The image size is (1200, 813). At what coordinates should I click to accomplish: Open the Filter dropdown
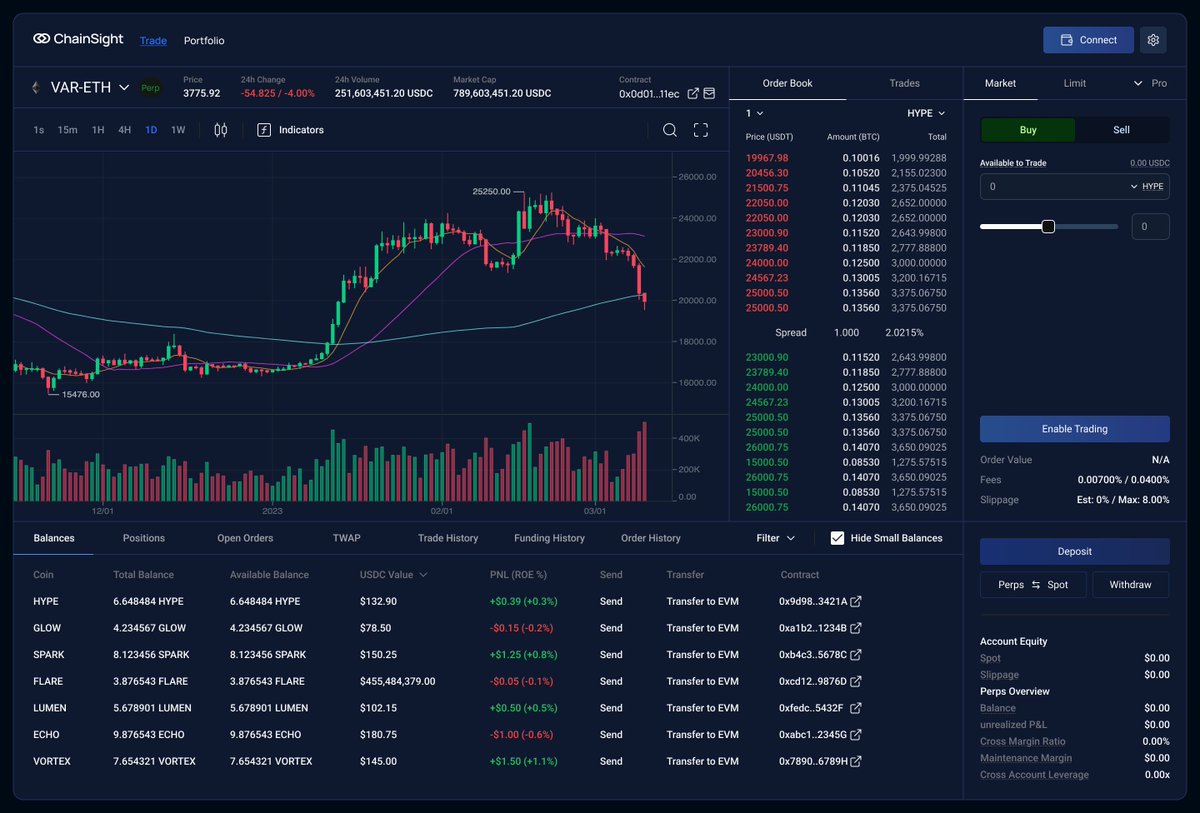(x=775, y=538)
